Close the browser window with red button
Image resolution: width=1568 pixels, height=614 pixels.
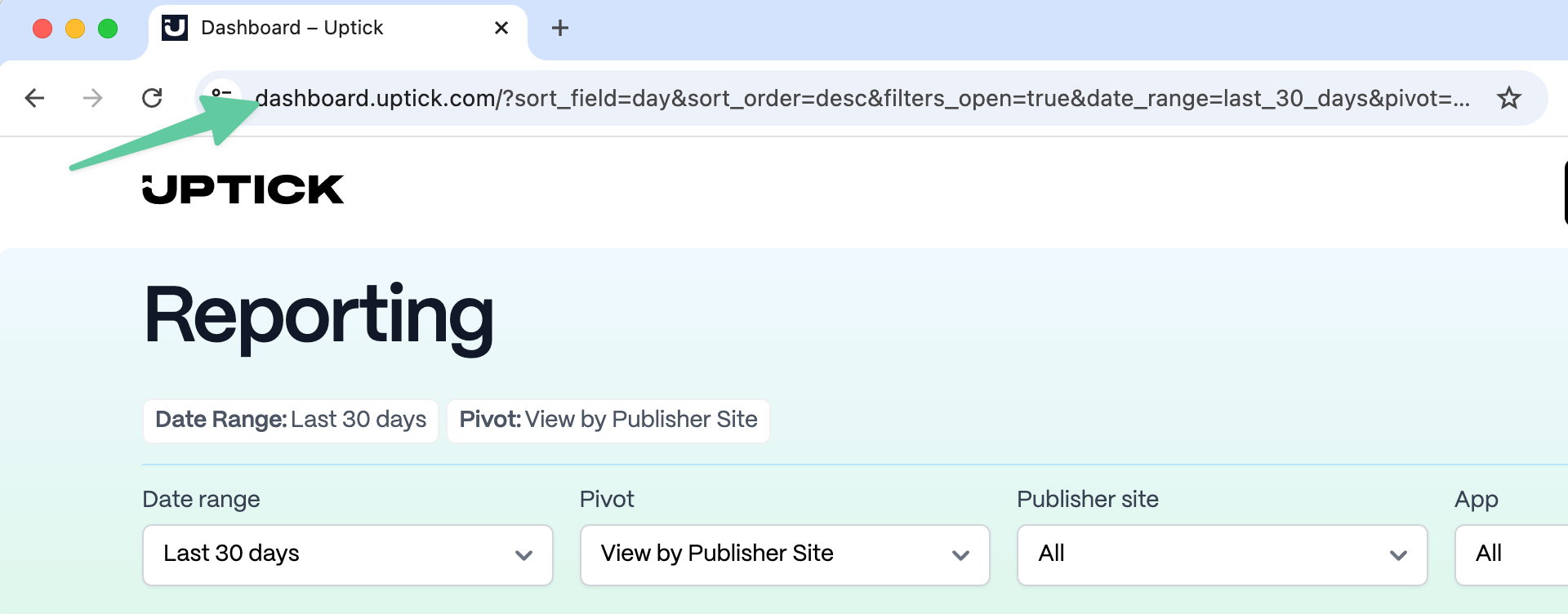(x=42, y=29)
